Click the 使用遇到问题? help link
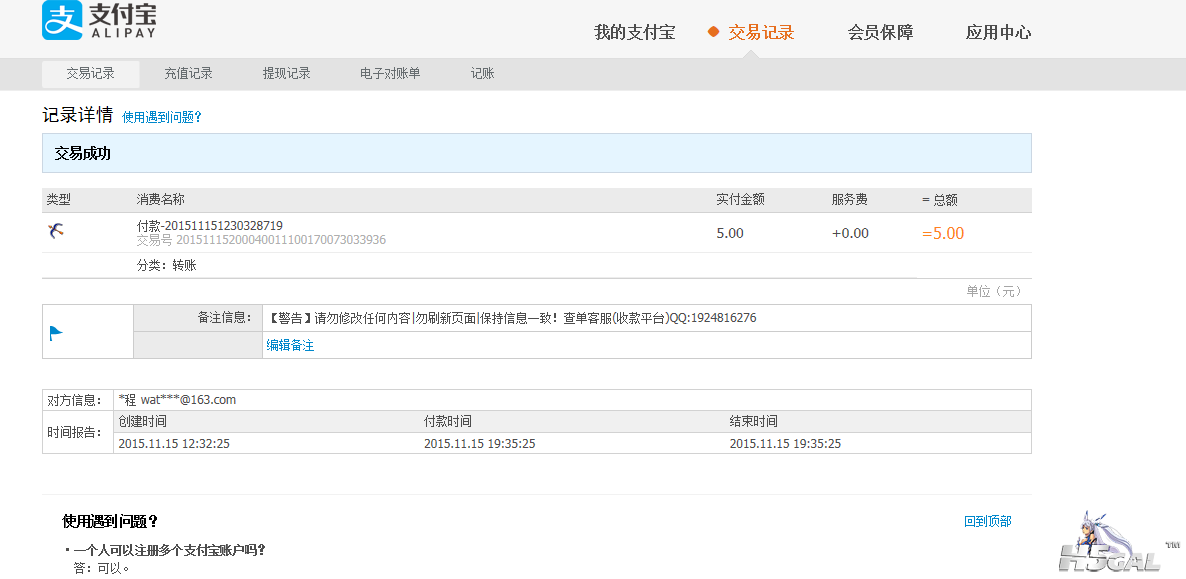1186x579 pixels. coord(162,117)
